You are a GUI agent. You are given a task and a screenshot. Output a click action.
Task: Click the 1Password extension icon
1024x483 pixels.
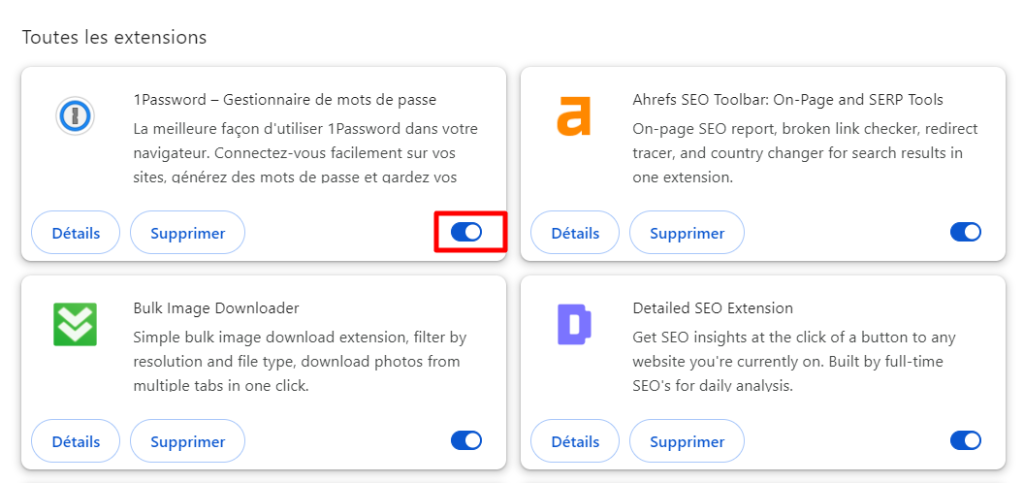click(x=74, y=117)
